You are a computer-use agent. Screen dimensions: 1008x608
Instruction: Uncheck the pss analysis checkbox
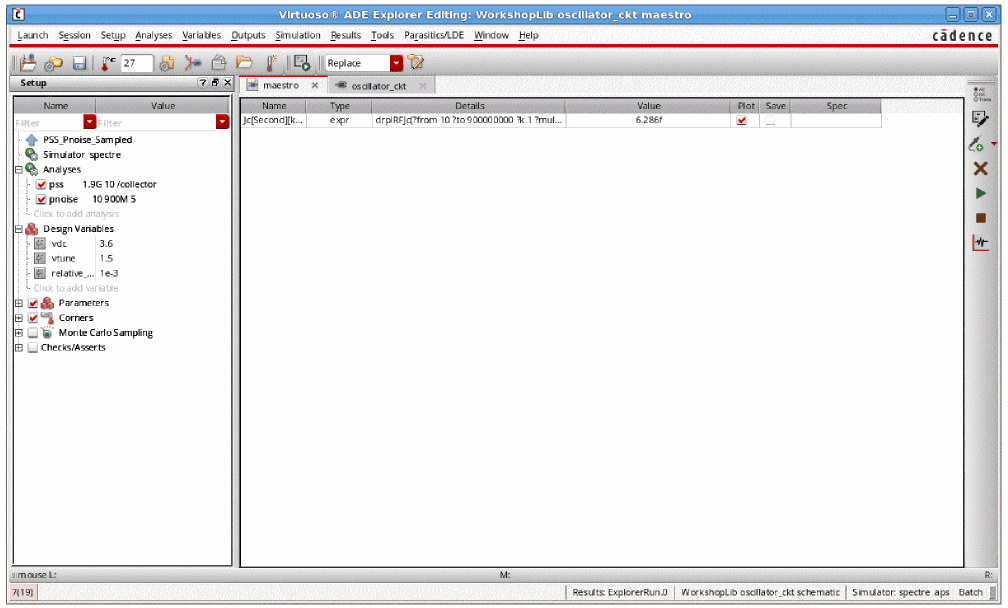click(41, 184)
